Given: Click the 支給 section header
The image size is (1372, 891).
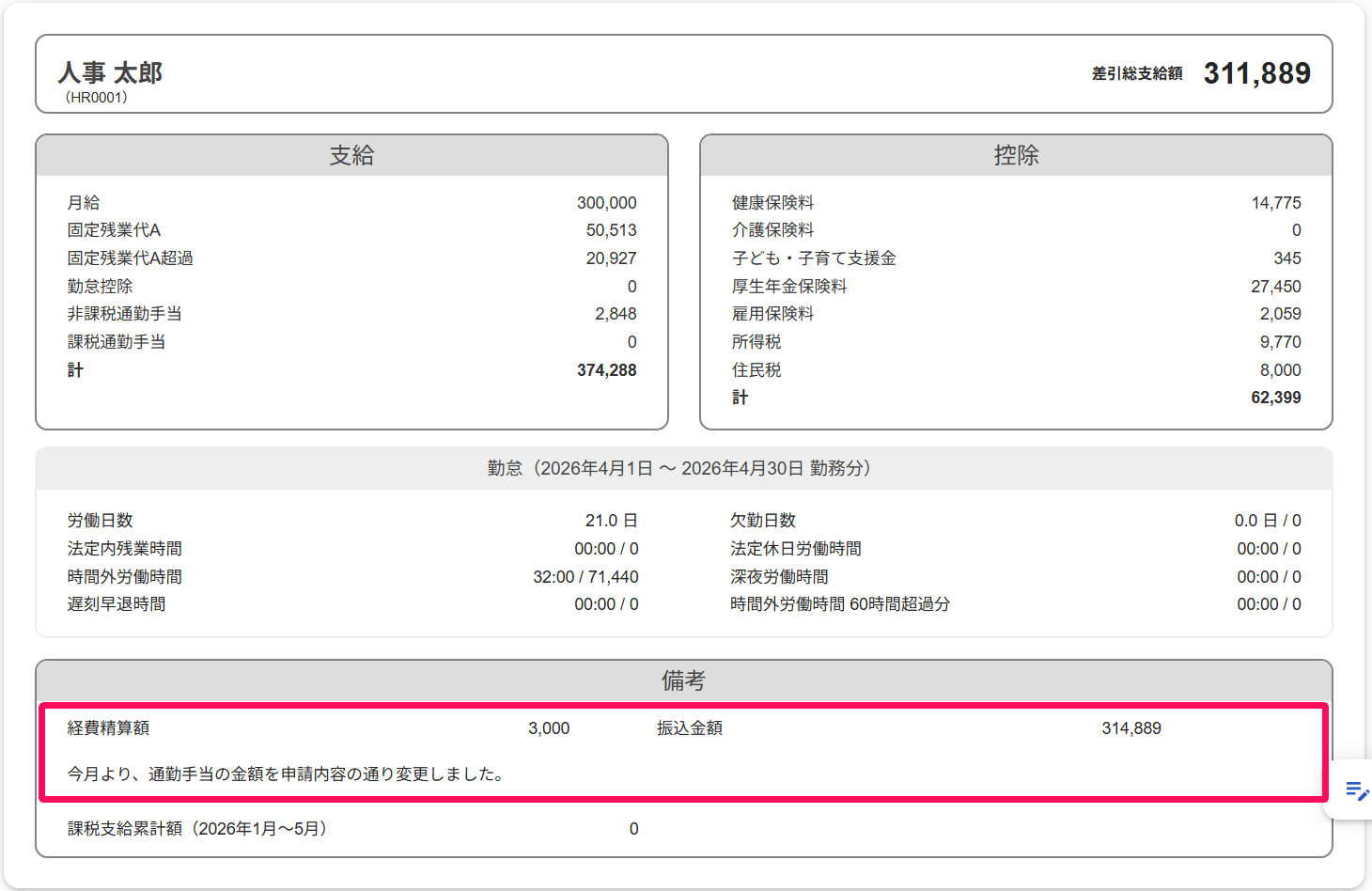Looking at the screenshot, I should click(x=351, y=155).
